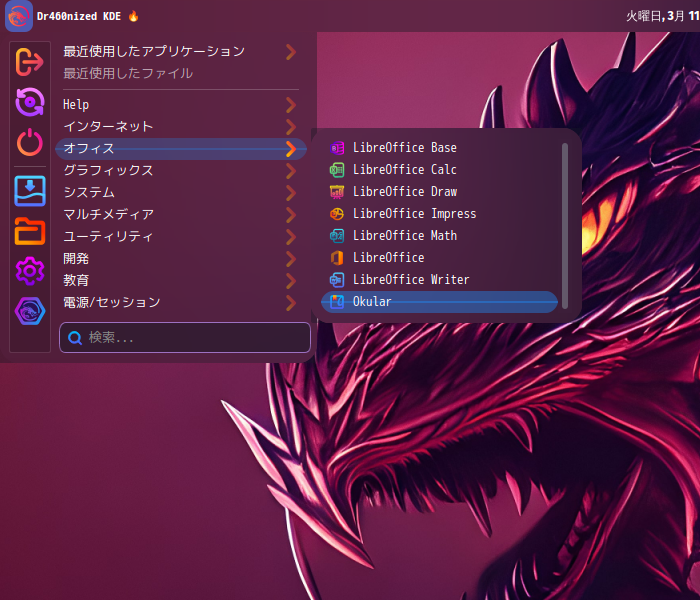Launch LibreOffice Writer

click(439, 279)
